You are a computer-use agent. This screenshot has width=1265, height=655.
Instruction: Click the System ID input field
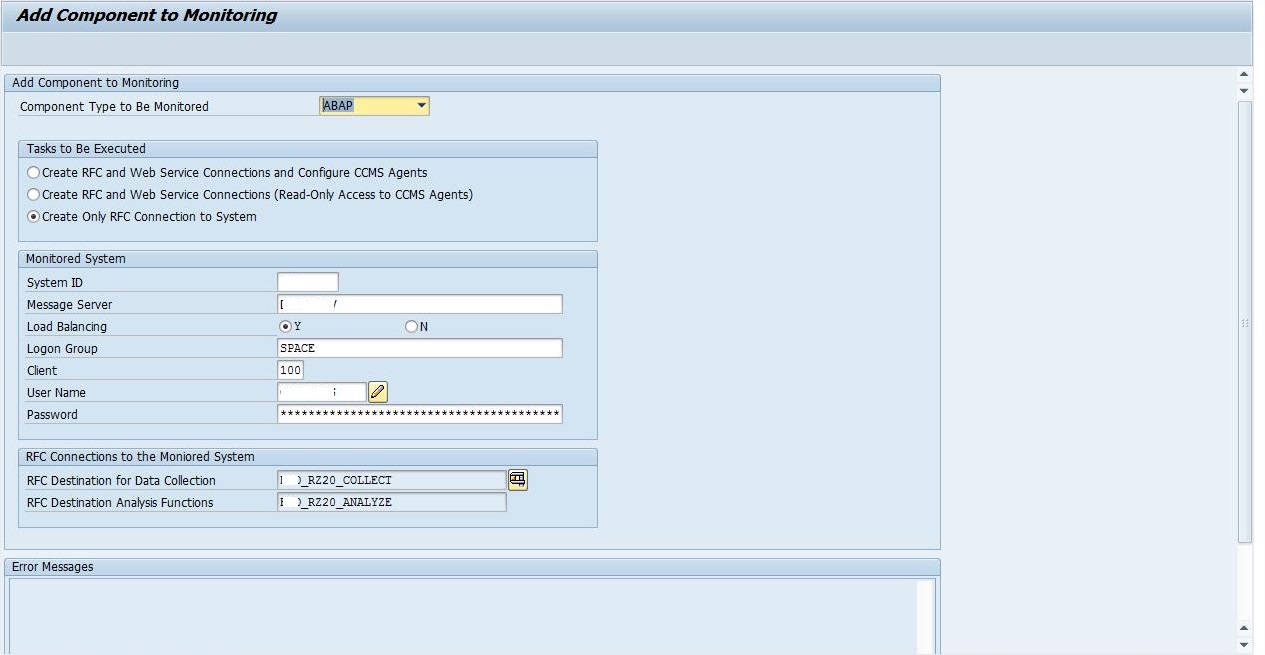point(307,281)
